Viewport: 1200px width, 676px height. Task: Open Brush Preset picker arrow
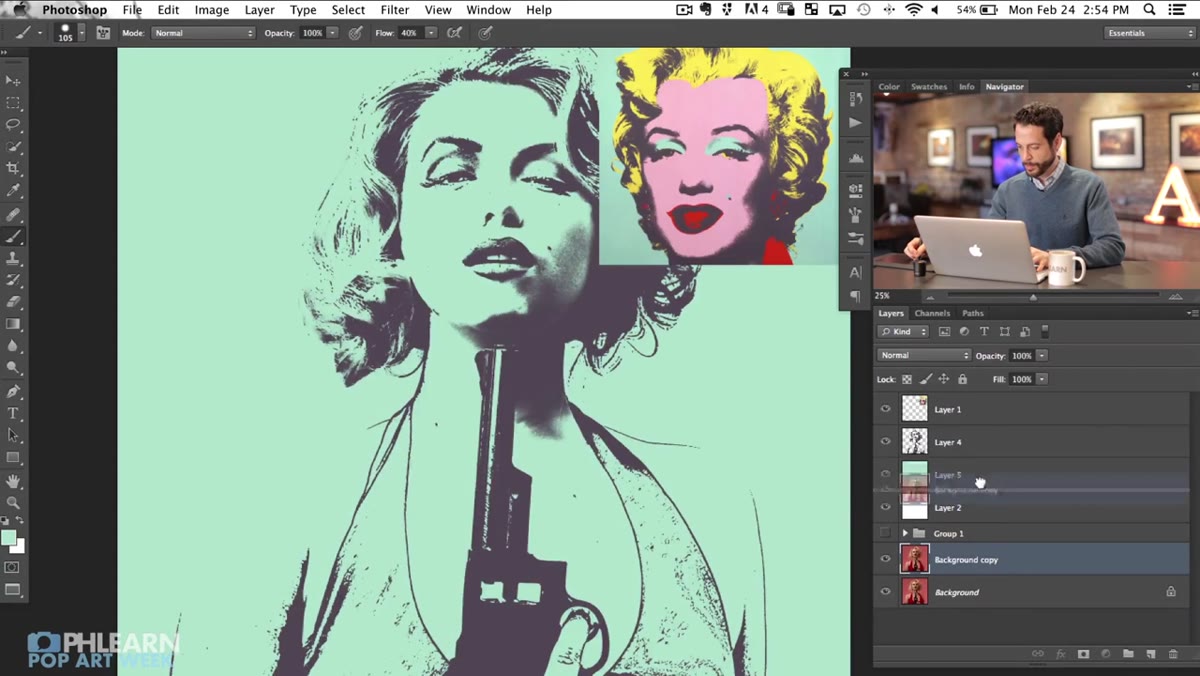point(83,33)
